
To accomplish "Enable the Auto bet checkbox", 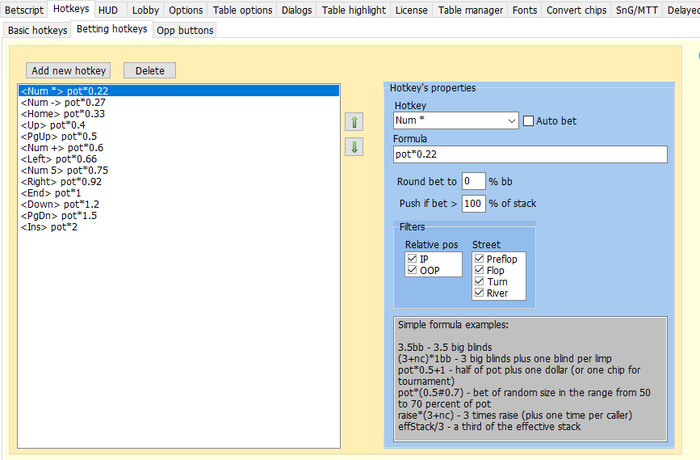I will click(x=528, y=121).
